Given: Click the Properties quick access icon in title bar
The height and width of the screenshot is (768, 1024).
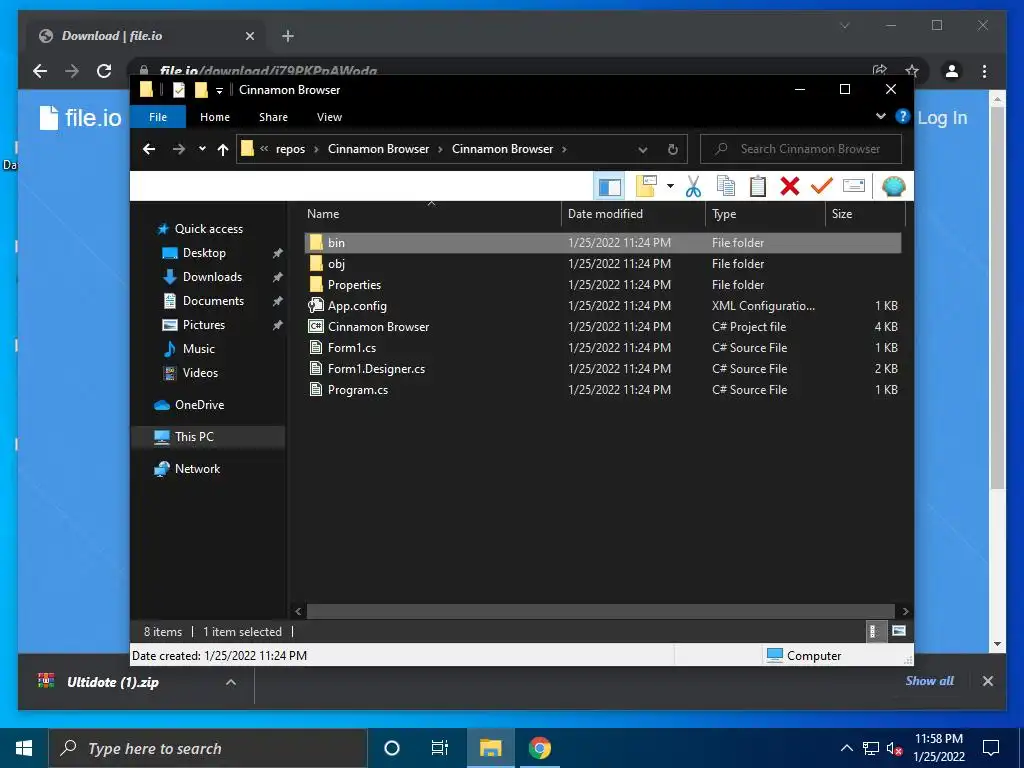Looking at the screenshot, I should coord(178,89).
